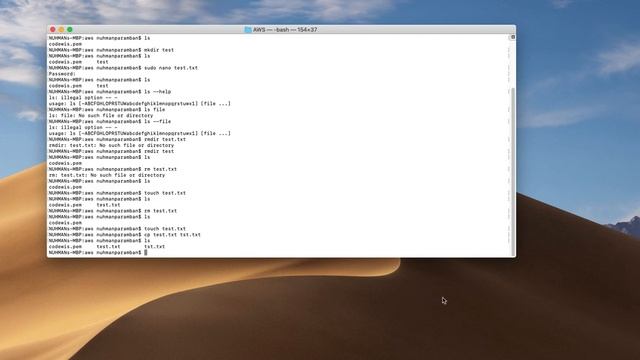
Task: Click the 'ls --help' command text
Action: click(x=158, y=92)
